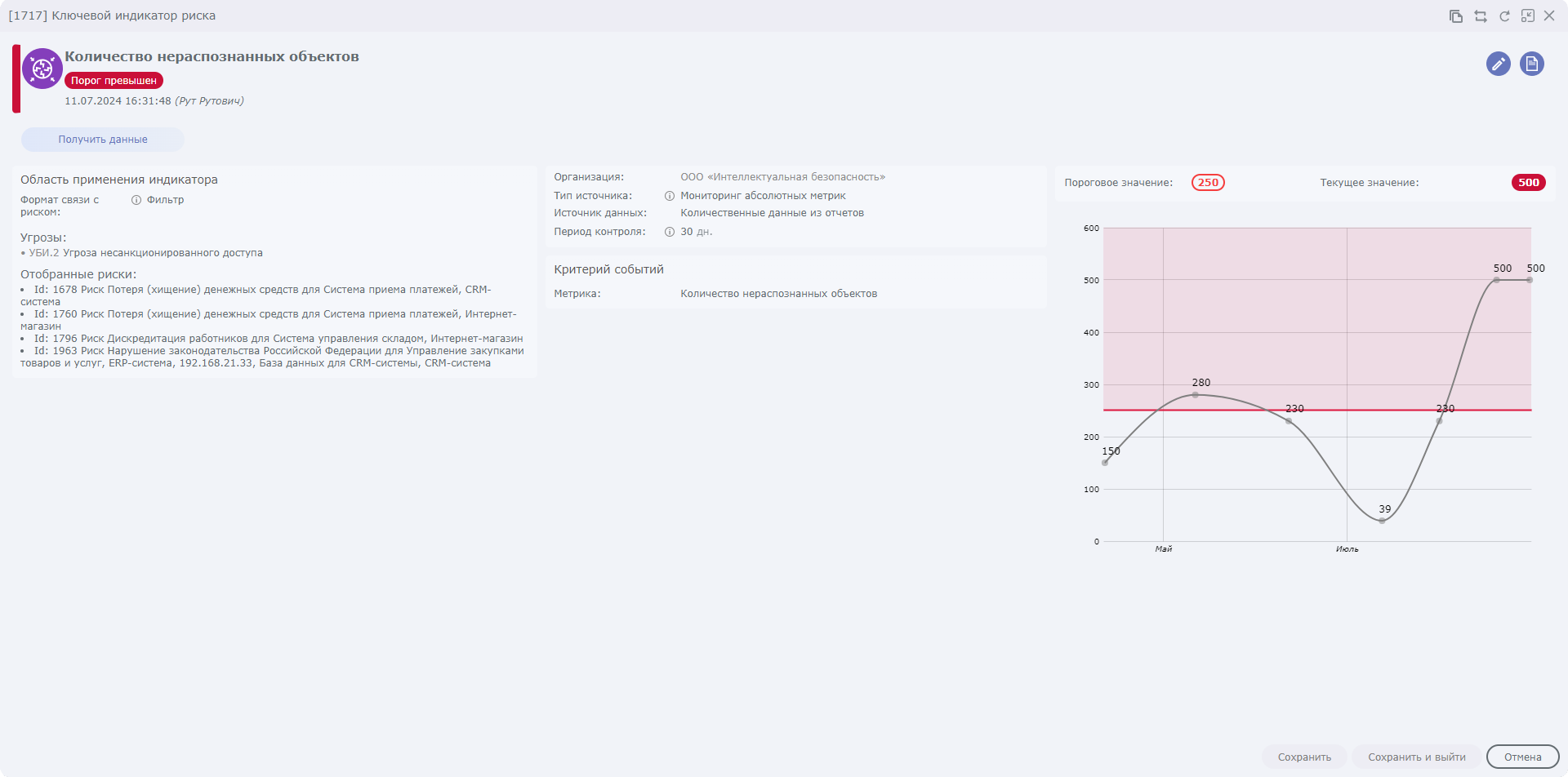Click the current value 500 badge
This screenshot has height=777, width=1568.
point(1528,183)
